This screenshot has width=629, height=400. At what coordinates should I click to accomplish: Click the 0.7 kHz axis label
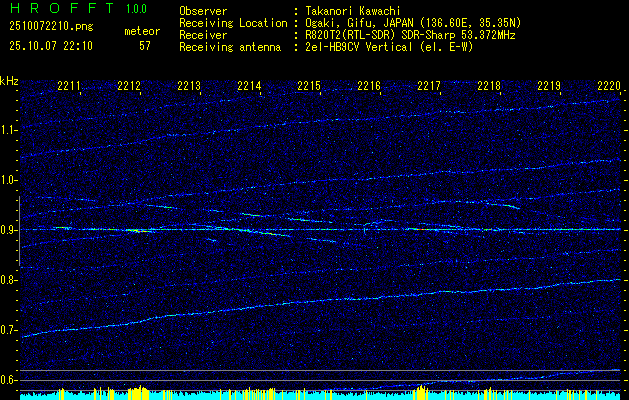(x=8, y=330)
